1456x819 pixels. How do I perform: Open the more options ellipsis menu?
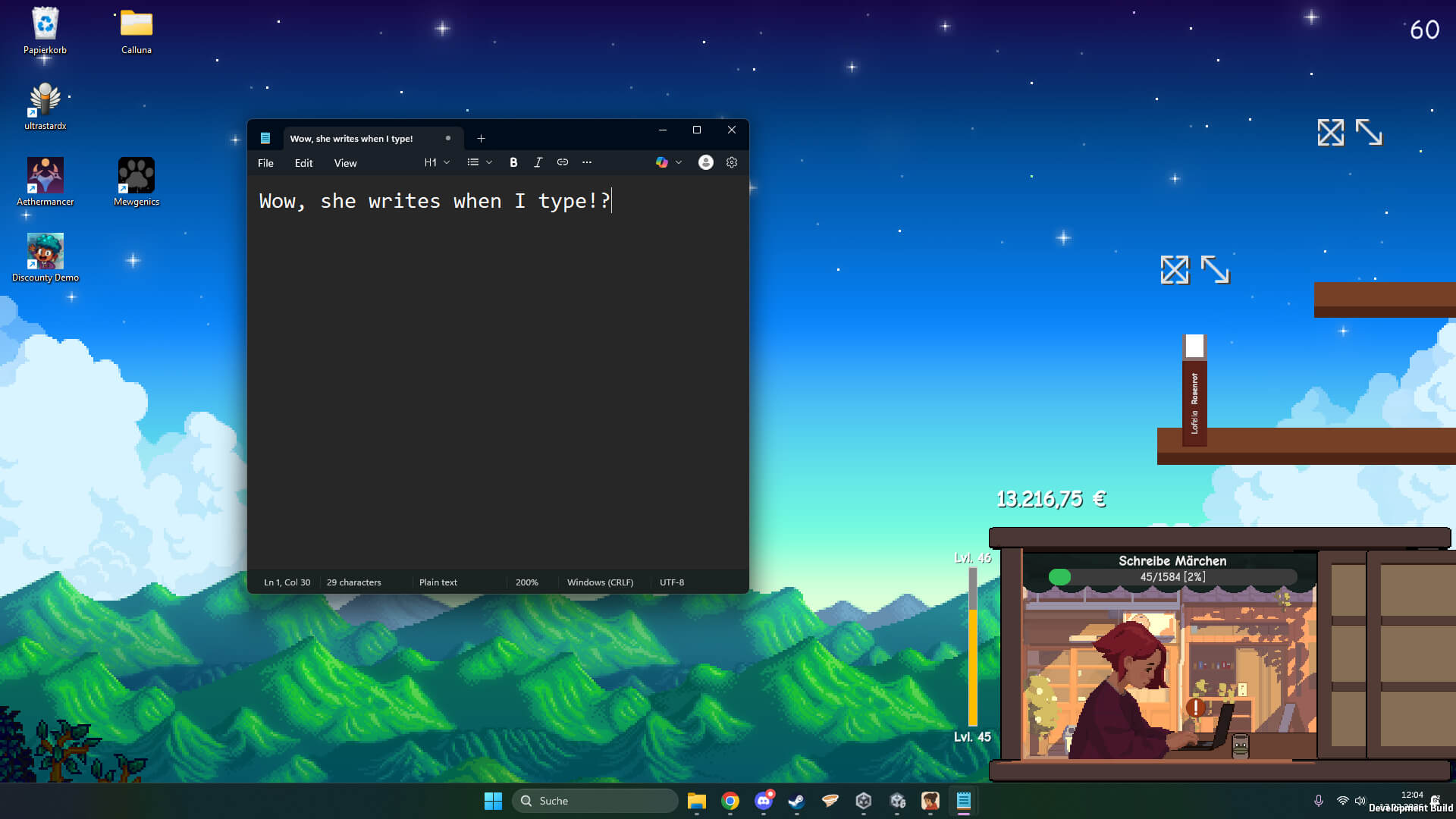tap(587, 162)
